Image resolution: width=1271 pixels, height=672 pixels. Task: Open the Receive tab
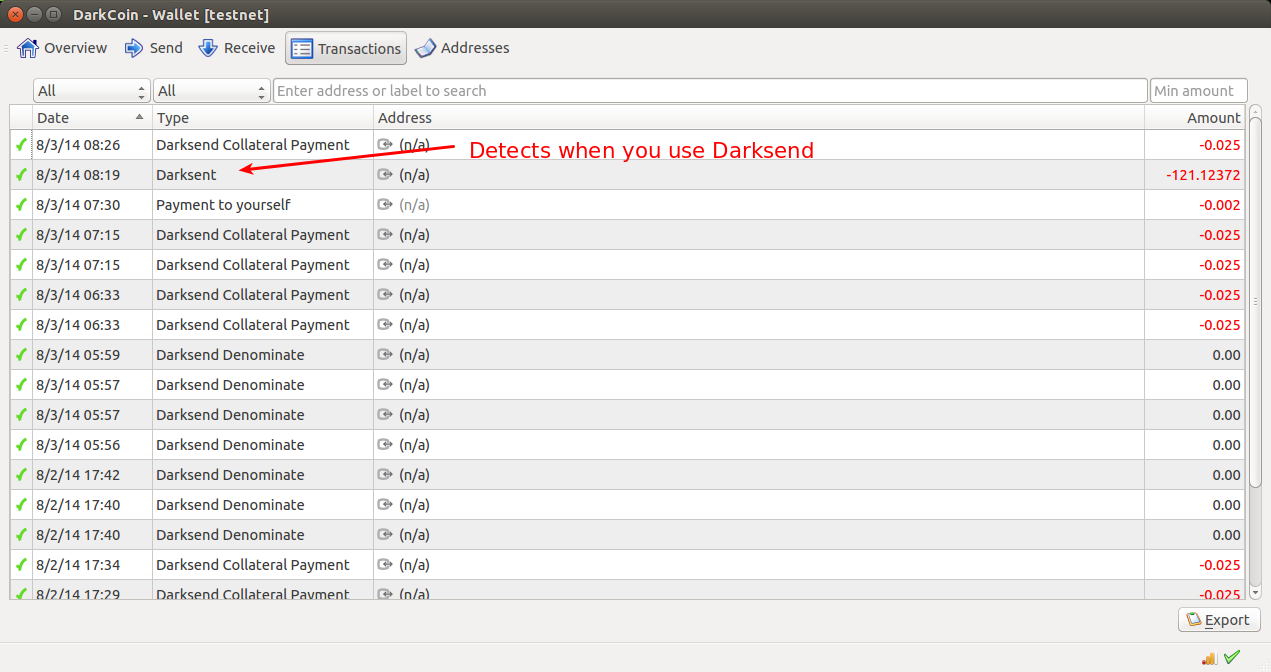pyautogui.click(x=237, y=48)
